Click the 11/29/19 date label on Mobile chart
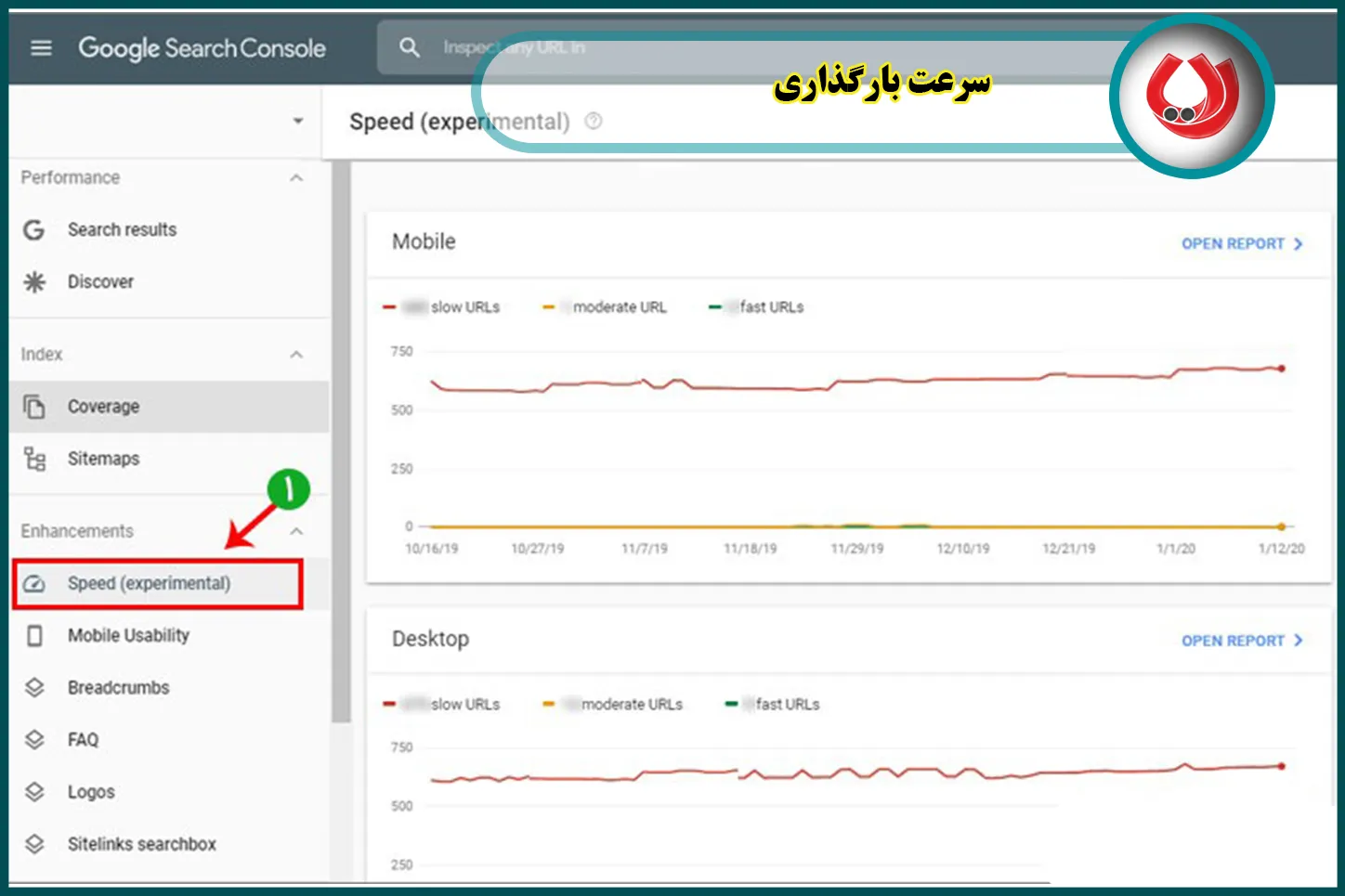This screenshot has height=896, width=1345. (856, 549)
